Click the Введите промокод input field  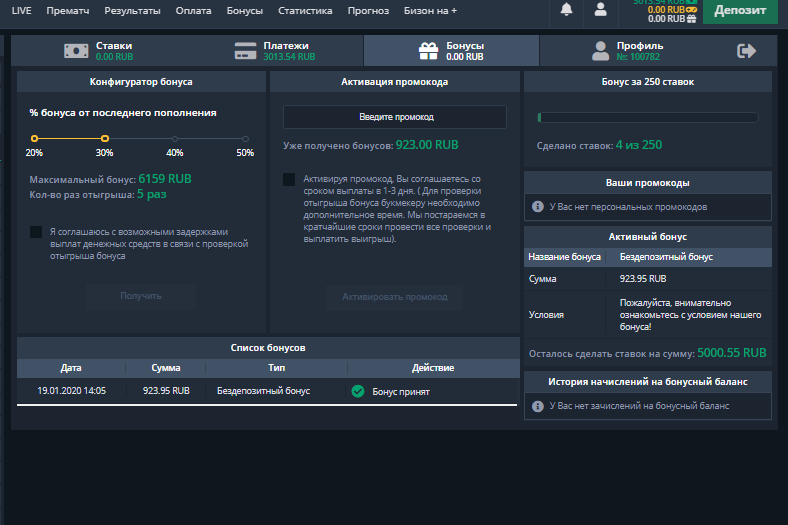pyautogui.click(x=394, y=117)
